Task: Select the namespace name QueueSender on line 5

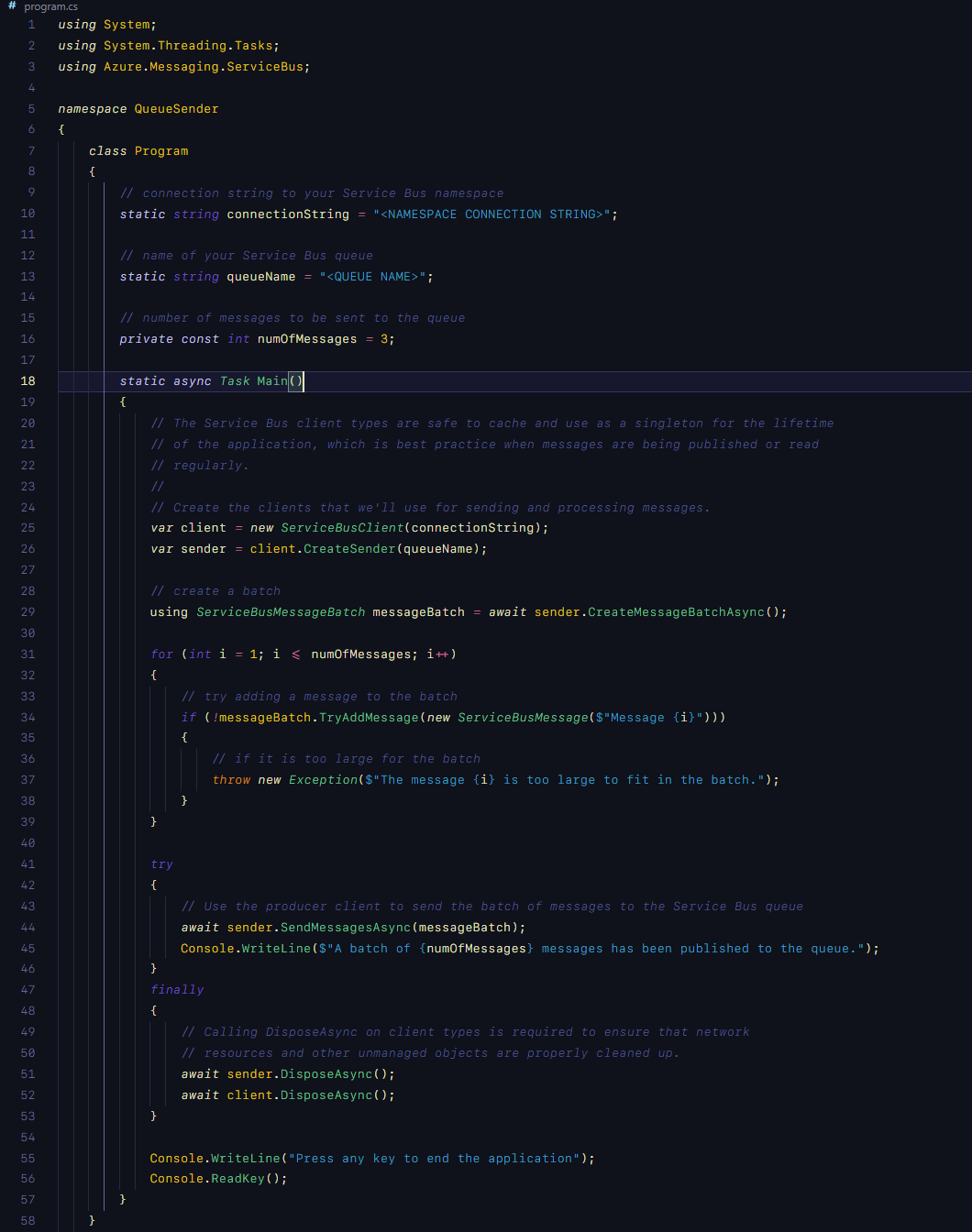Action: point(176,108)
